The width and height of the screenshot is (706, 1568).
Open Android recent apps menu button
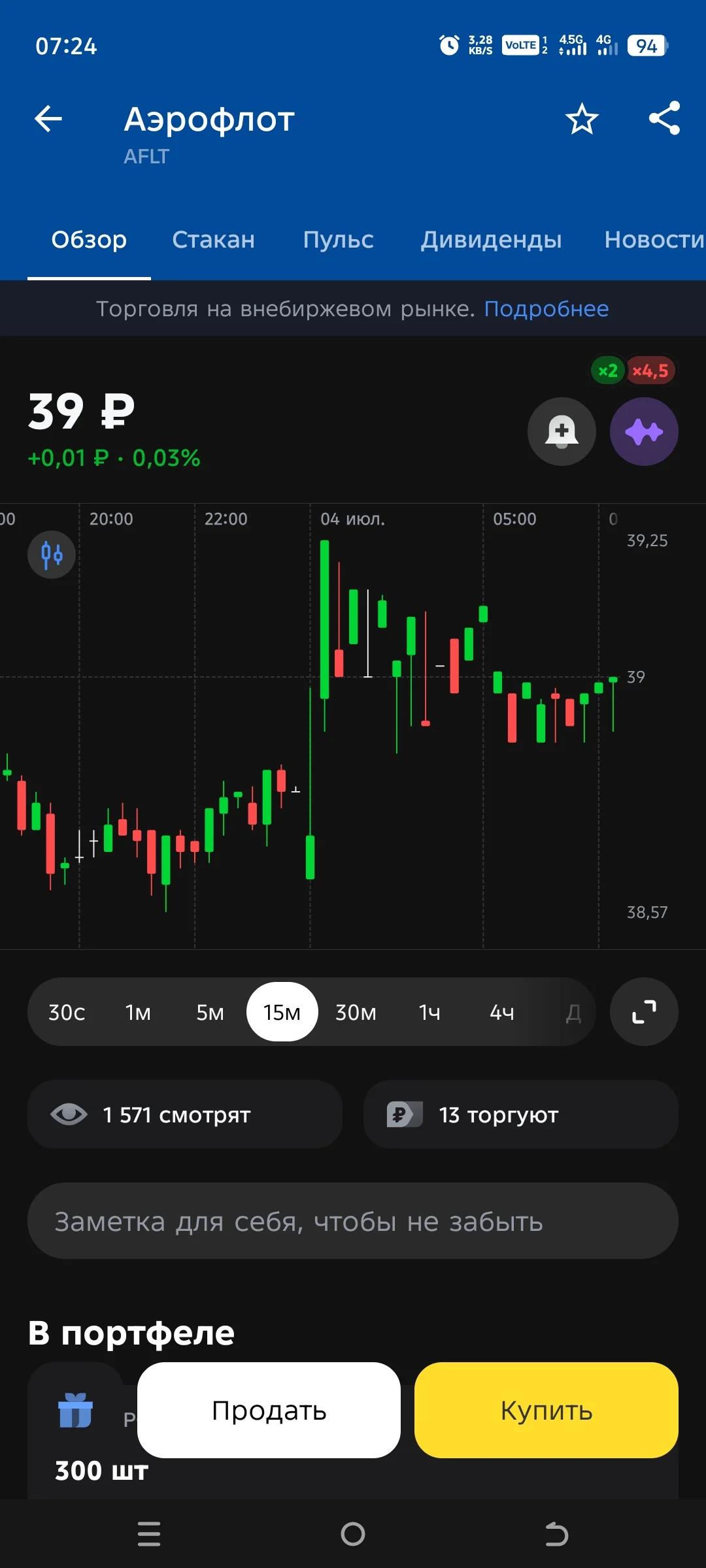(x=149, y=1533)
